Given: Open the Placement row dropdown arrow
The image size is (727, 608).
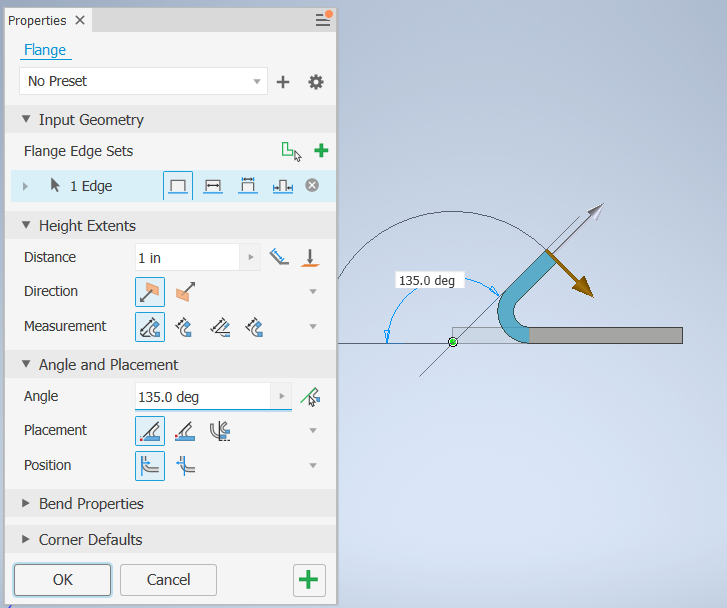Looking at the screenshot, I should pos(313,431).
